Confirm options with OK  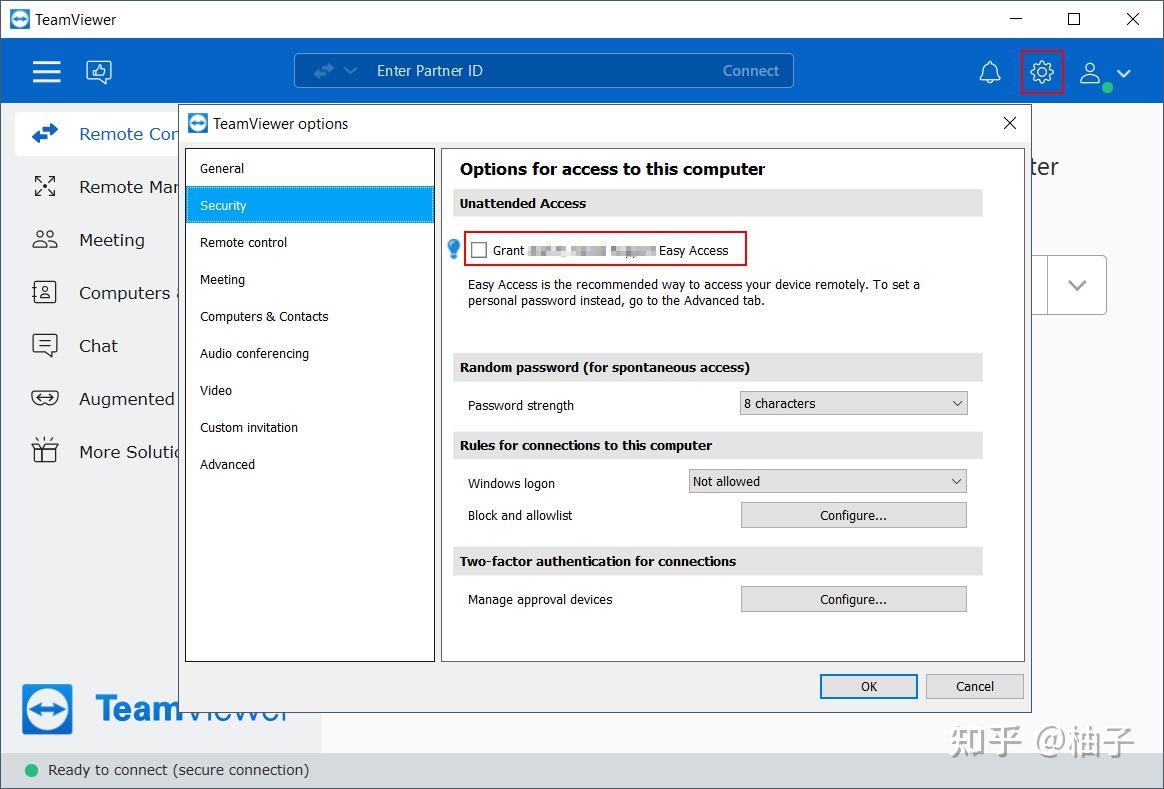tap(869, 687)
